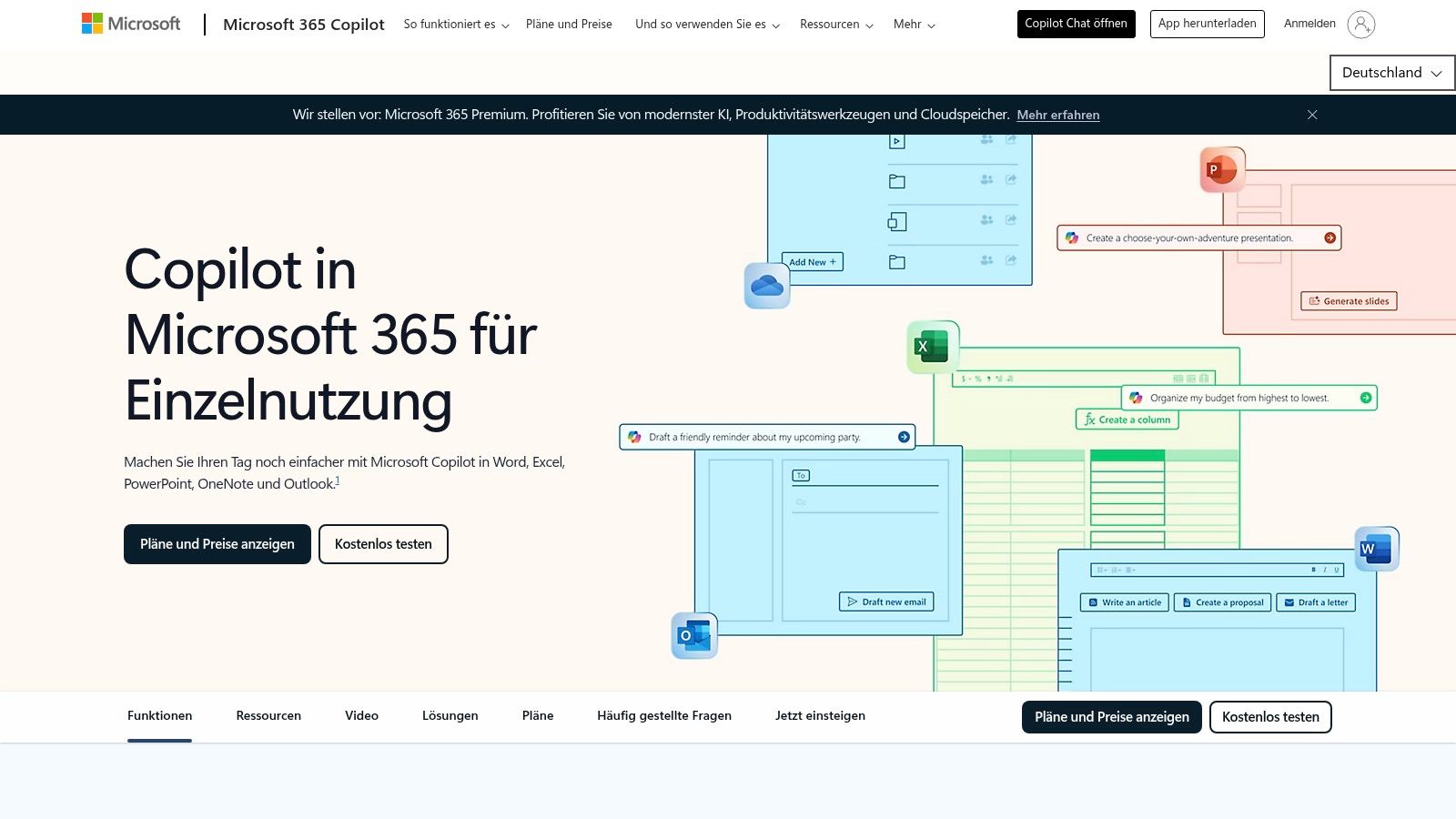Click the App herunterladen button
The width and height of the screenshot is (1456, 819).
[1207, 24]
